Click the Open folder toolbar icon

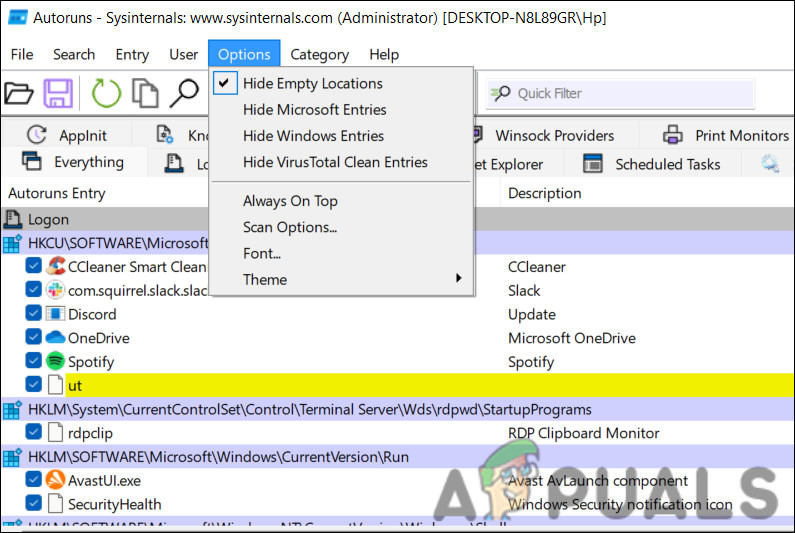[x=19, y=93]
